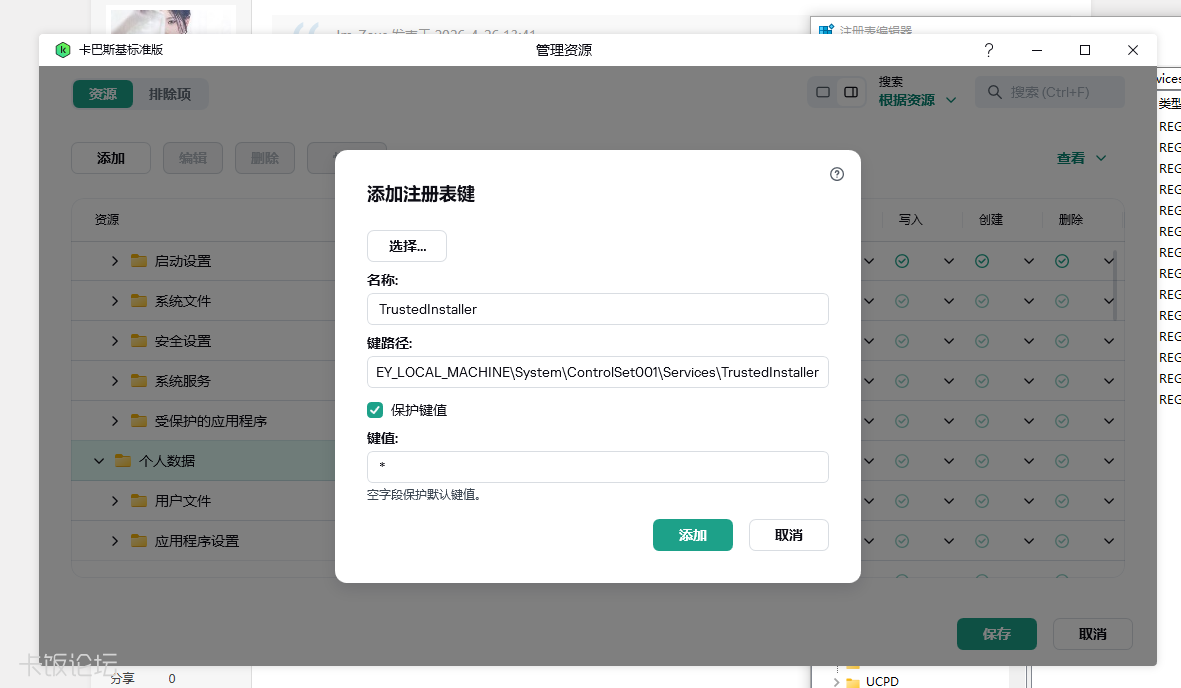Expand the 系统文件 tree row

coord(114,301)
